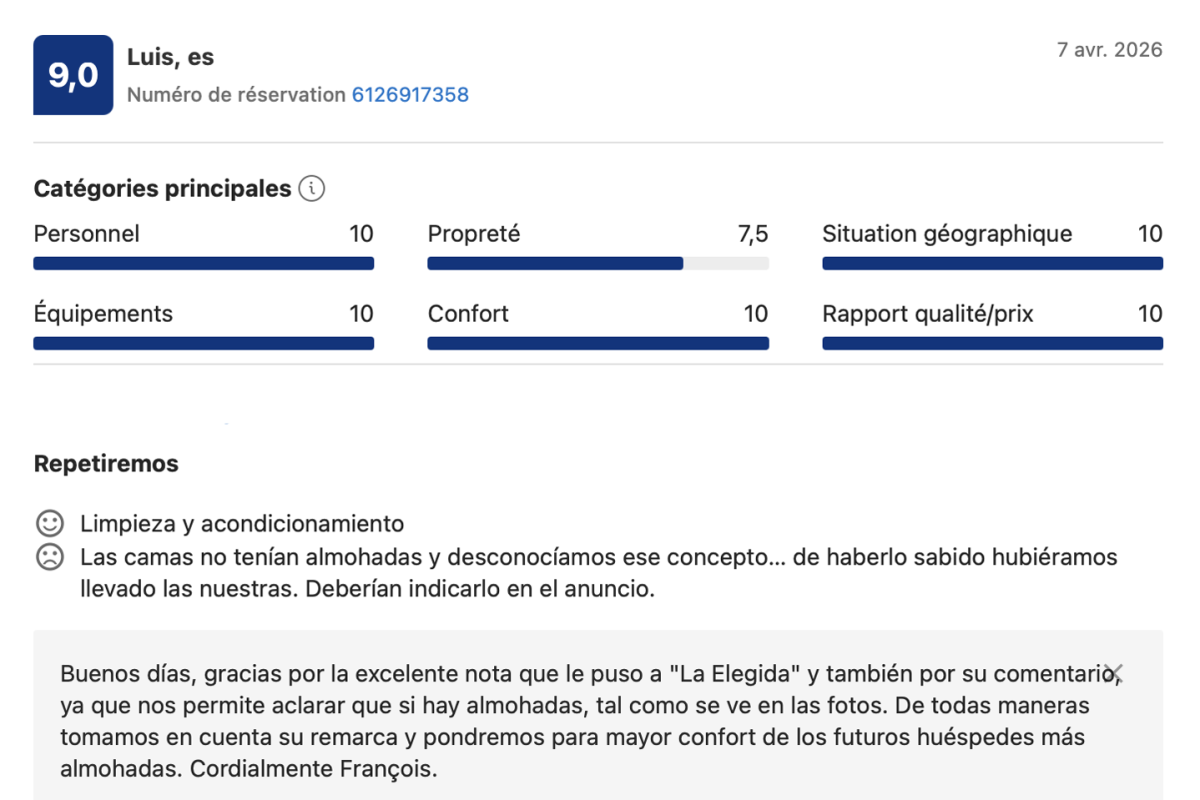Click reviewer name Luis, es
The image size is (1200, 800).
point(171,57)
